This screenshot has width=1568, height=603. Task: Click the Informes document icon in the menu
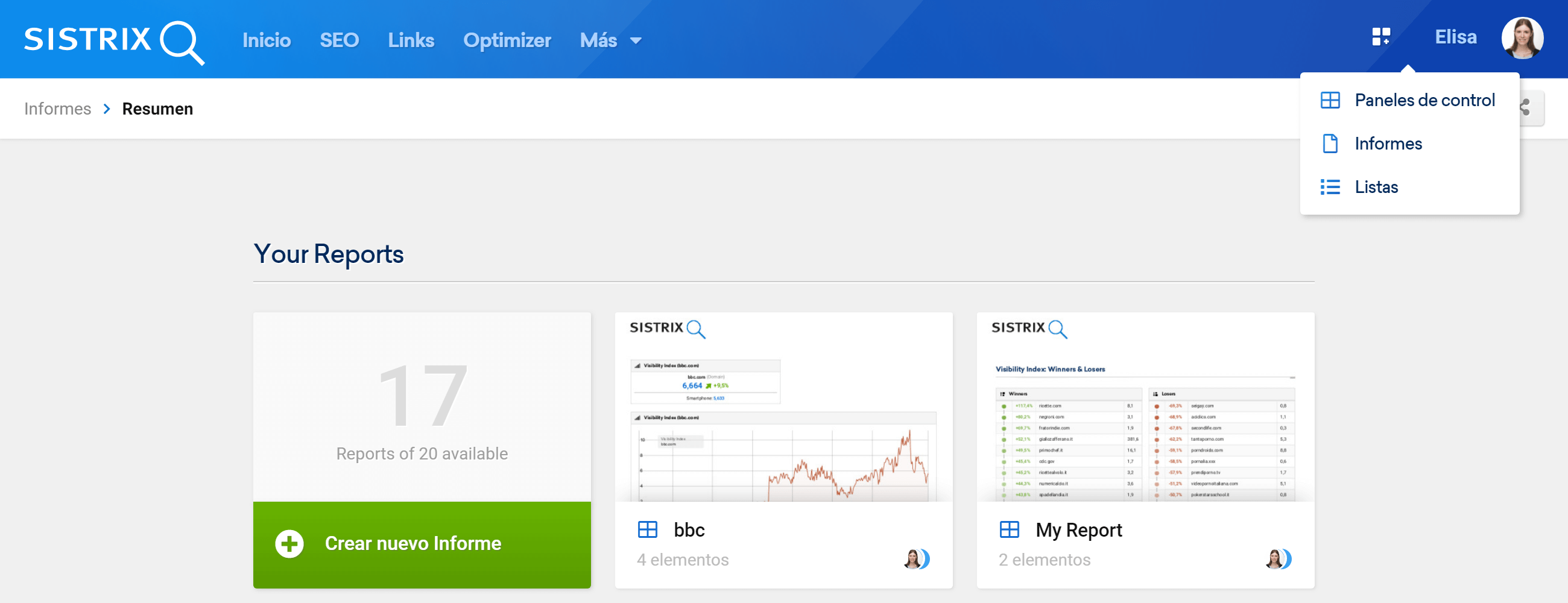(1330, 144)
